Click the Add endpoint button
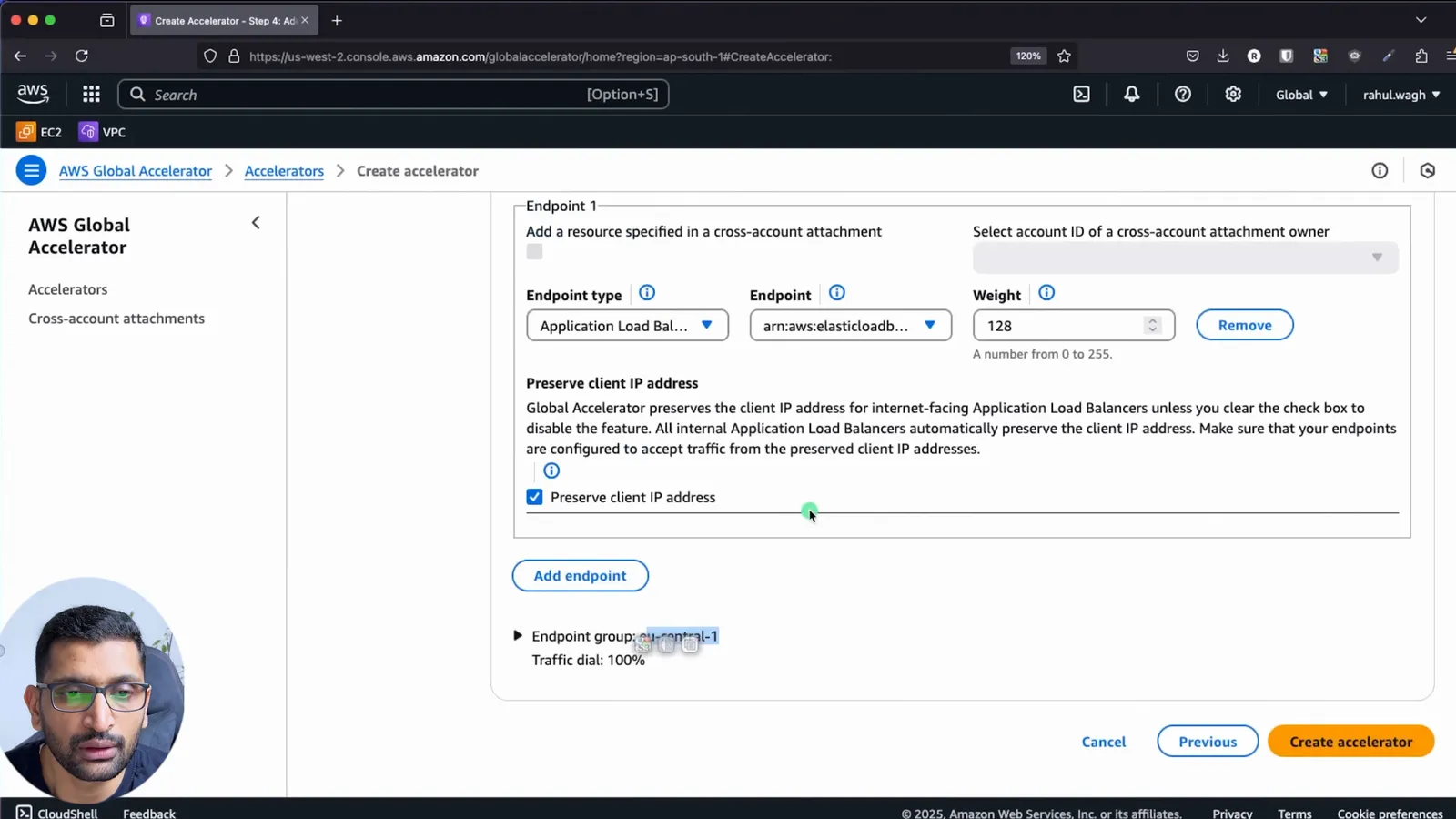 (x=580, y=575)
